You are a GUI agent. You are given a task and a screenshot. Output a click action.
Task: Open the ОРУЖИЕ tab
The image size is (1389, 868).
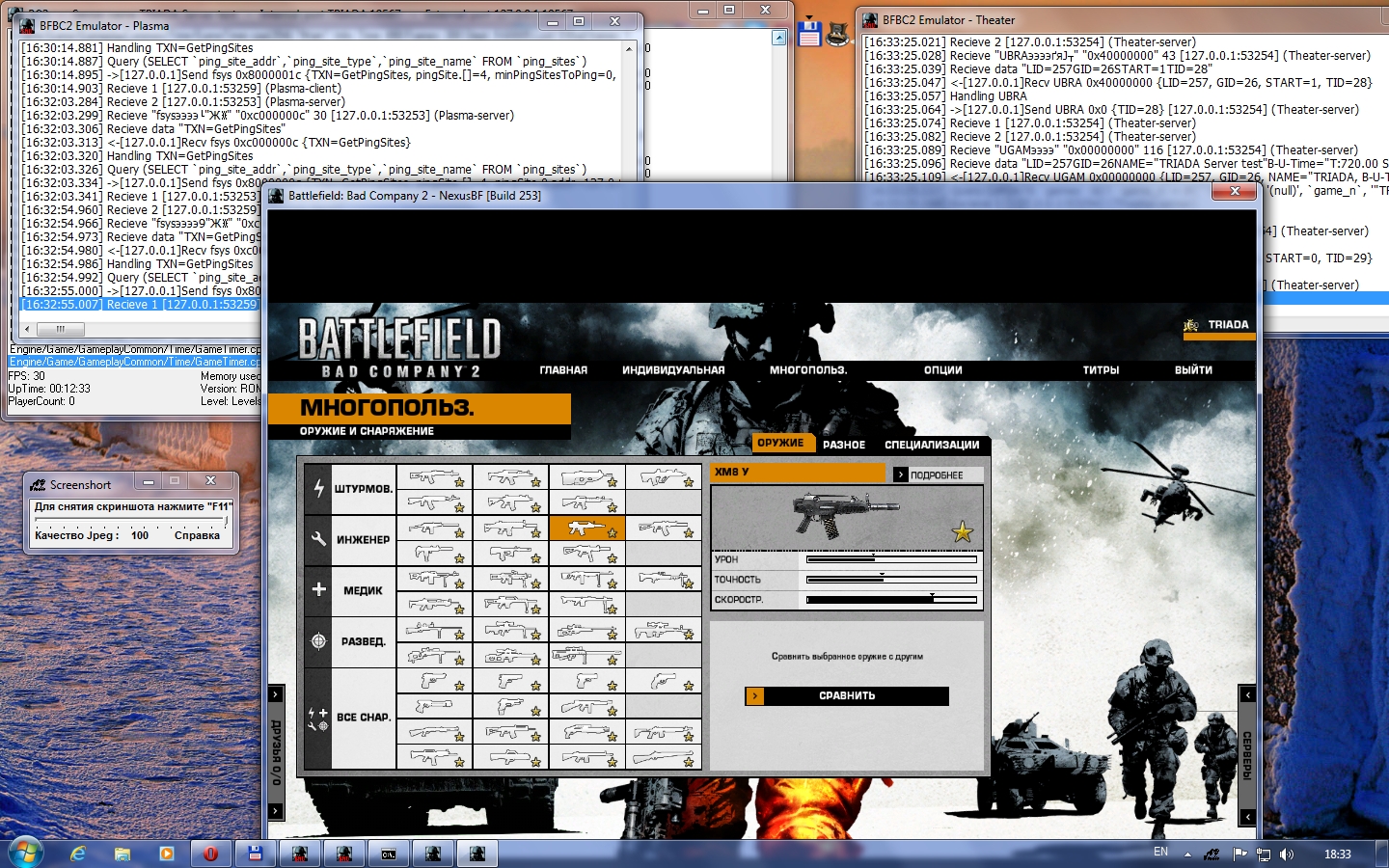coord(780,443)
